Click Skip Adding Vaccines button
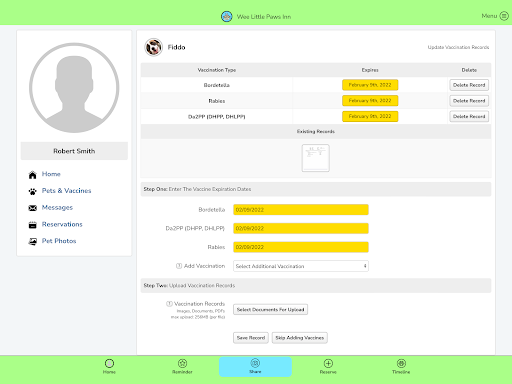Viewport: 512px width, 384px height. [x=300, y=338]
